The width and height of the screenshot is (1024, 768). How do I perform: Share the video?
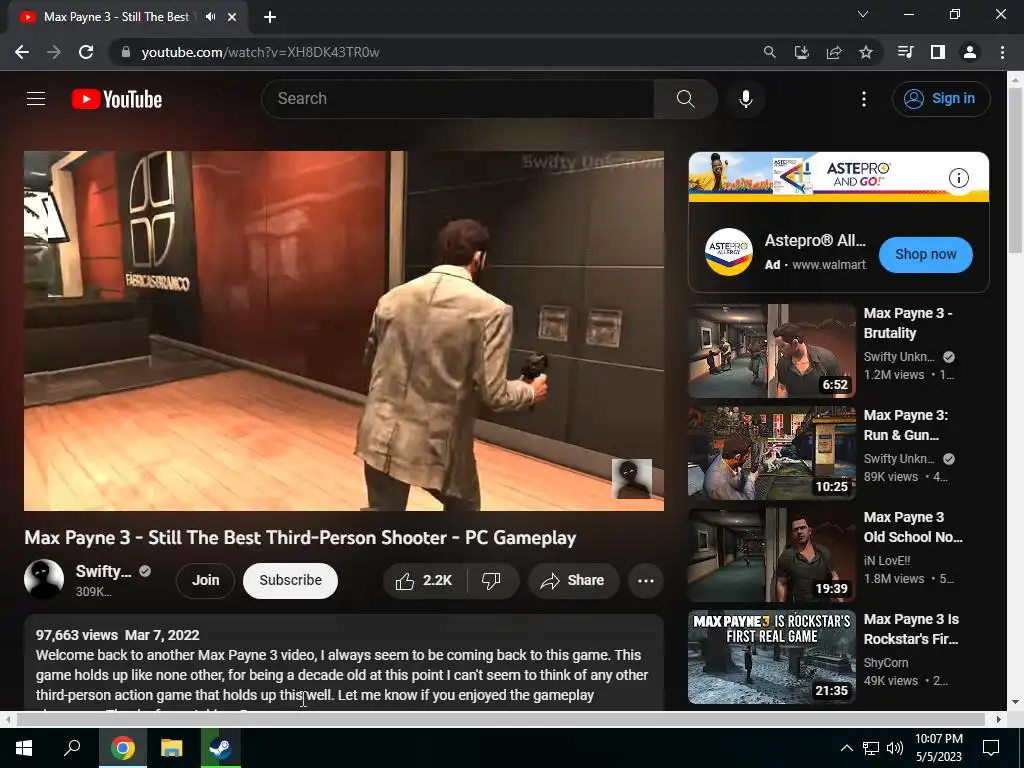tap(573, 580)
